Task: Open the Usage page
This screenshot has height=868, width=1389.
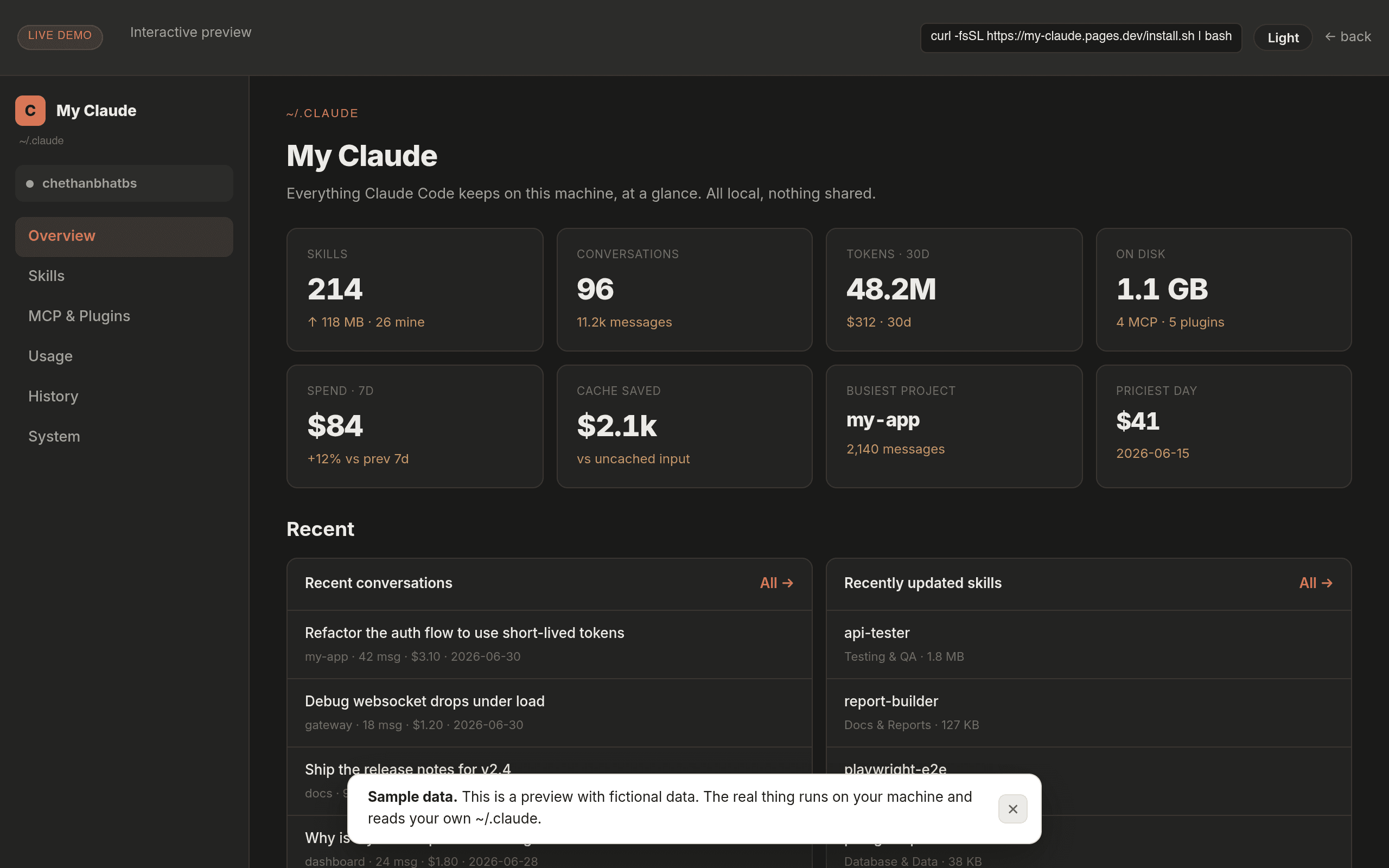Action: [x=124, y=356]
